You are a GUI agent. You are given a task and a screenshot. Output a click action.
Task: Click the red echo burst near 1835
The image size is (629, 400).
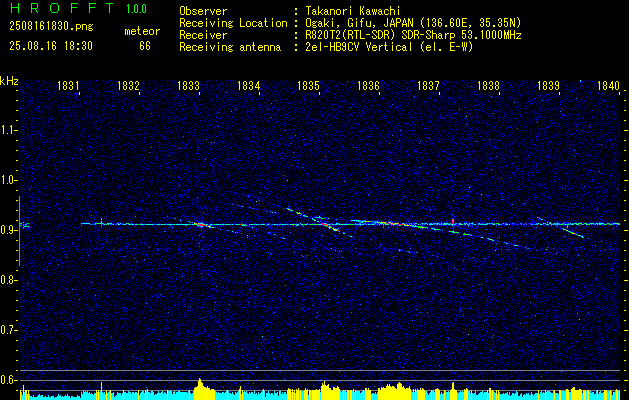[328, 226]
